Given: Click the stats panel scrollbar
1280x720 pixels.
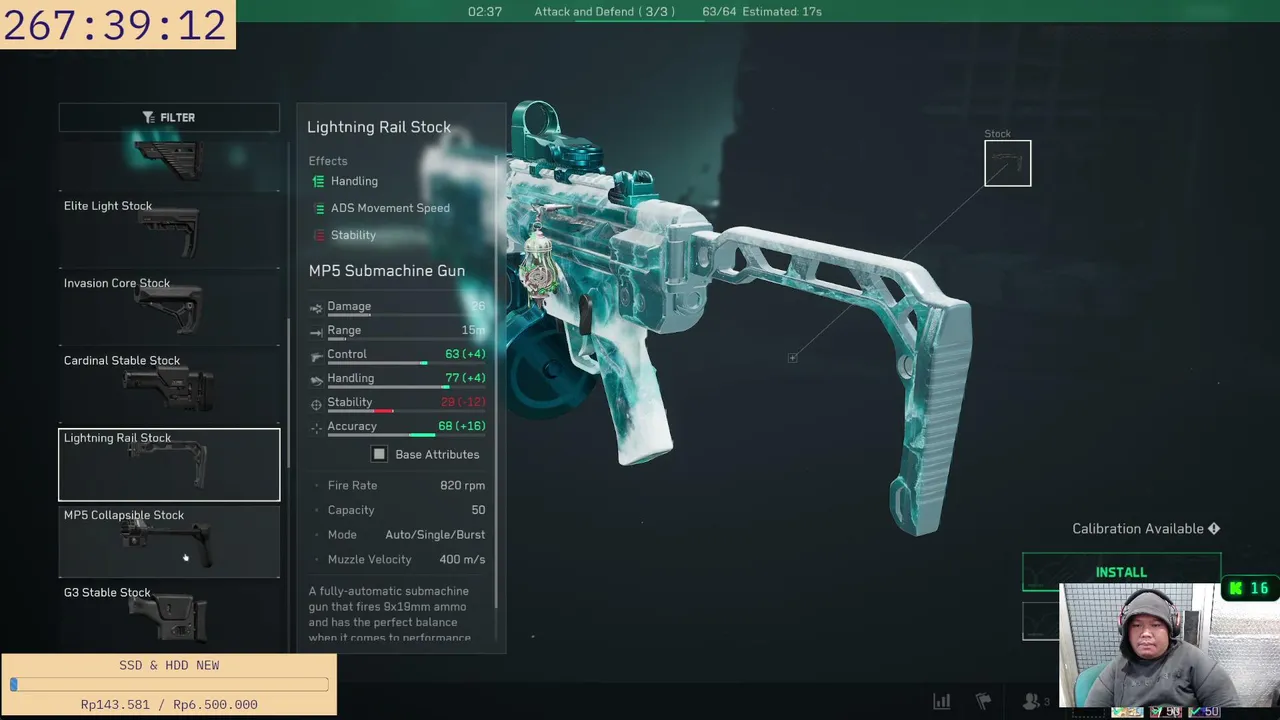Looking at the screenshot, I should point(496,380).
